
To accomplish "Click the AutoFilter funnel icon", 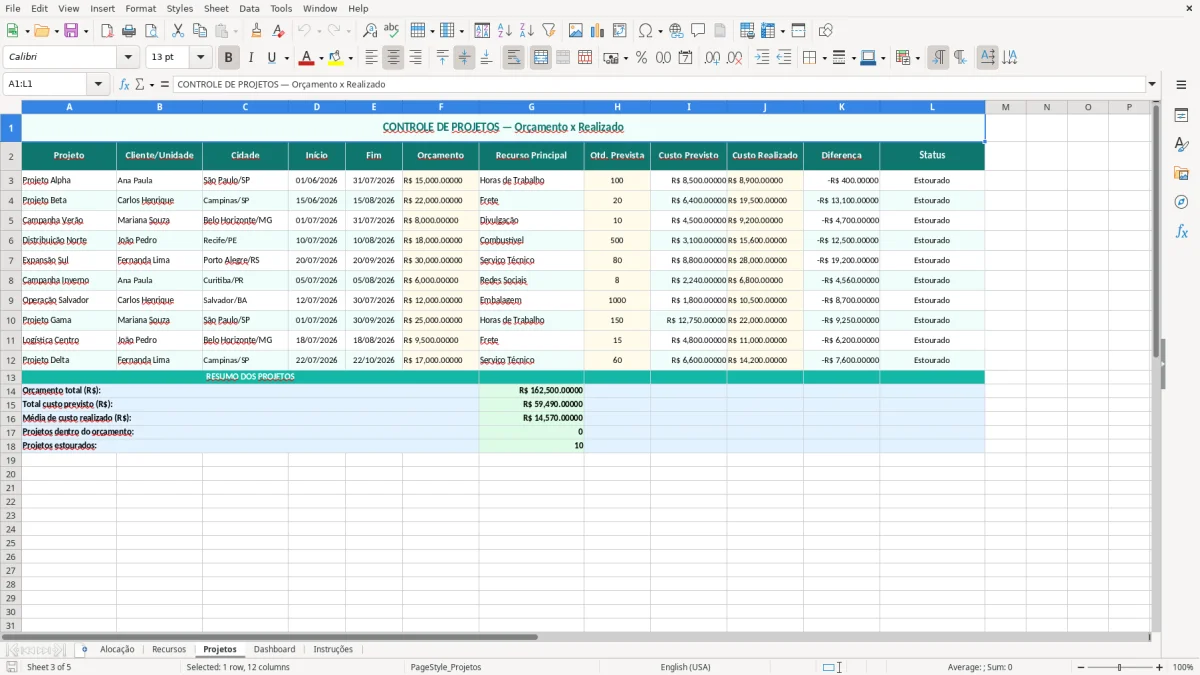I will tap(548, 31).
